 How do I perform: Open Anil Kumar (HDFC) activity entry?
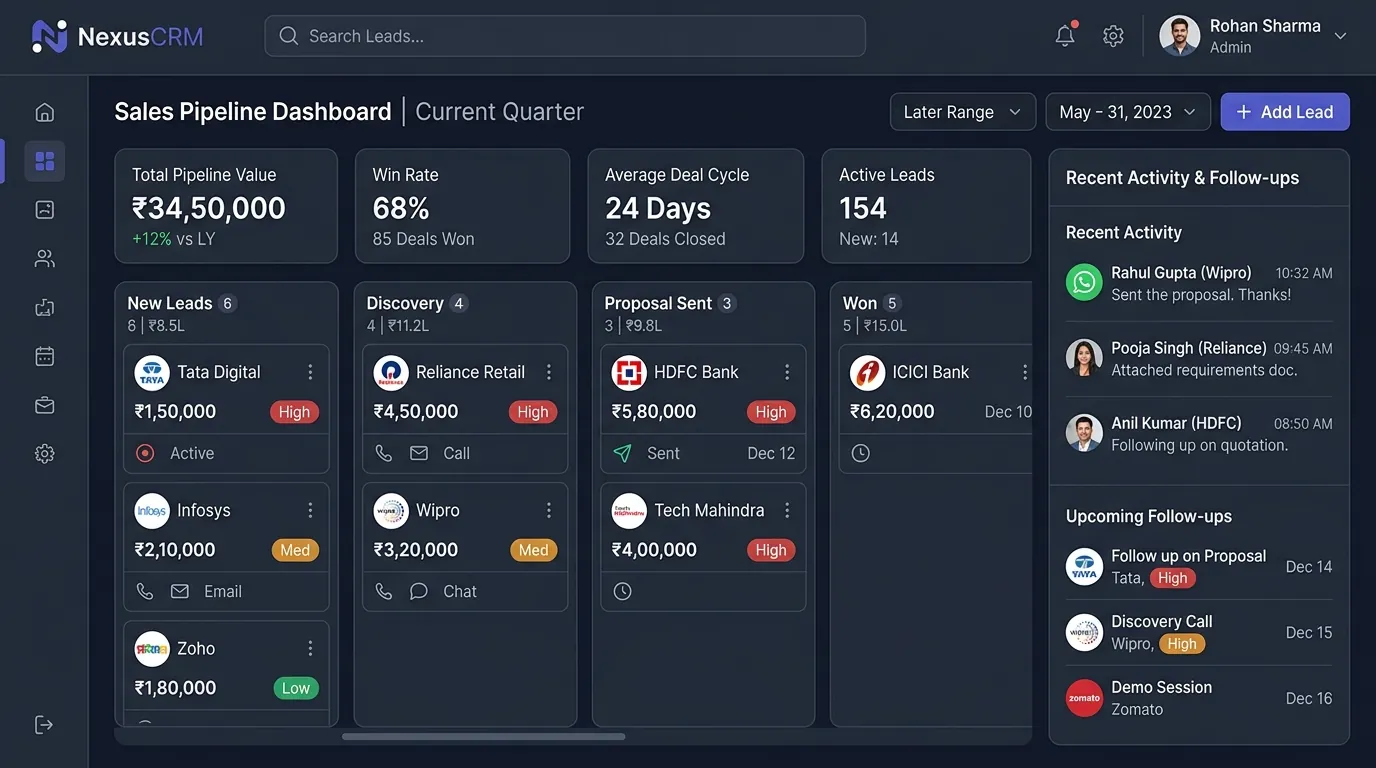pyautogui.click(x=1199, y=434)
